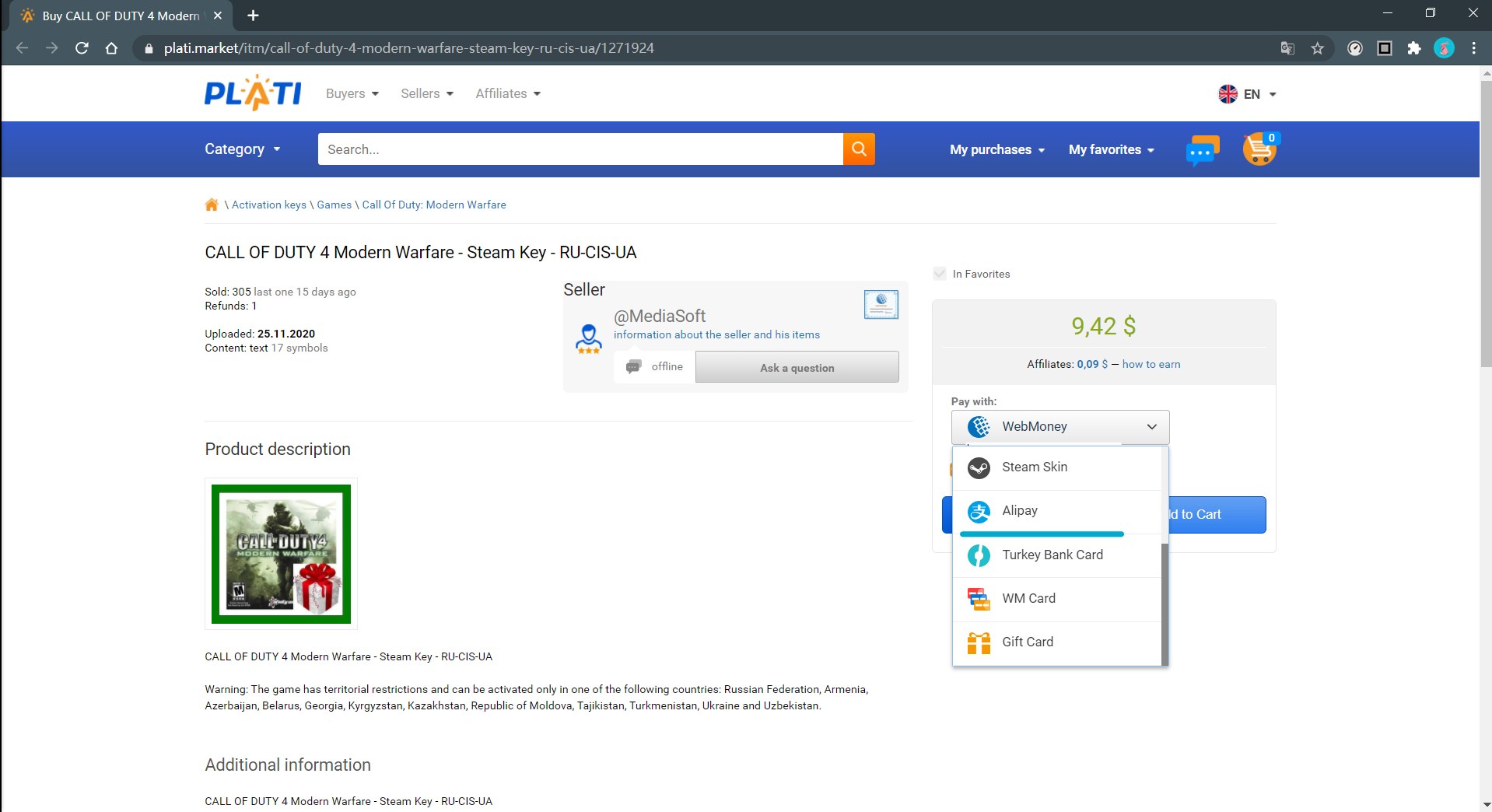This screenshot has width=1492, height=812.
Task: Expand the Affiliates menu
Action: (508, 93)
